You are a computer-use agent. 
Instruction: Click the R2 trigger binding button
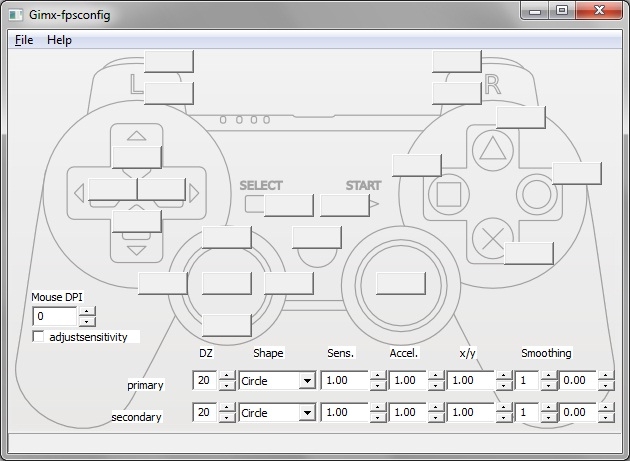457,61
